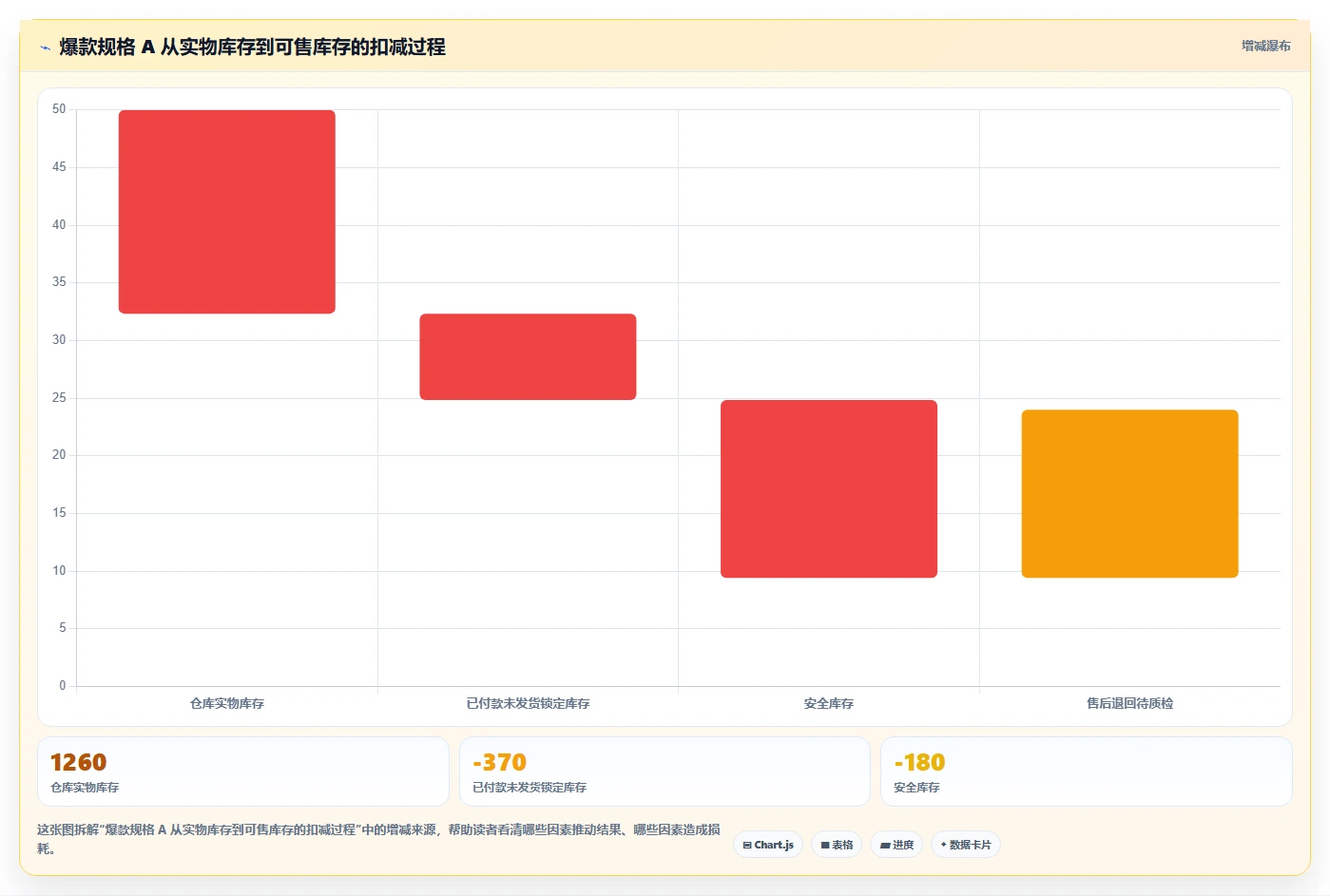Click the -180 安全库存 data card
Viewport: 1330px width, 896px height.
coord(1086,772)
